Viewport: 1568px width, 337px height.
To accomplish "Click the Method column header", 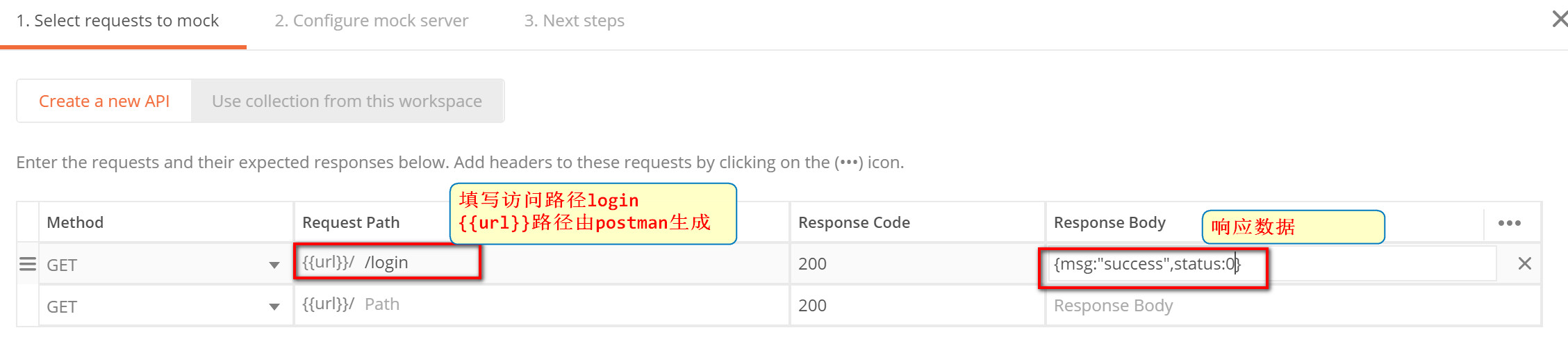I will [x=75, y=222].
